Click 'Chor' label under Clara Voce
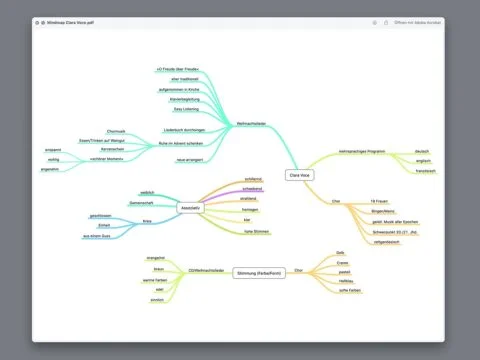 pos(336,201)
